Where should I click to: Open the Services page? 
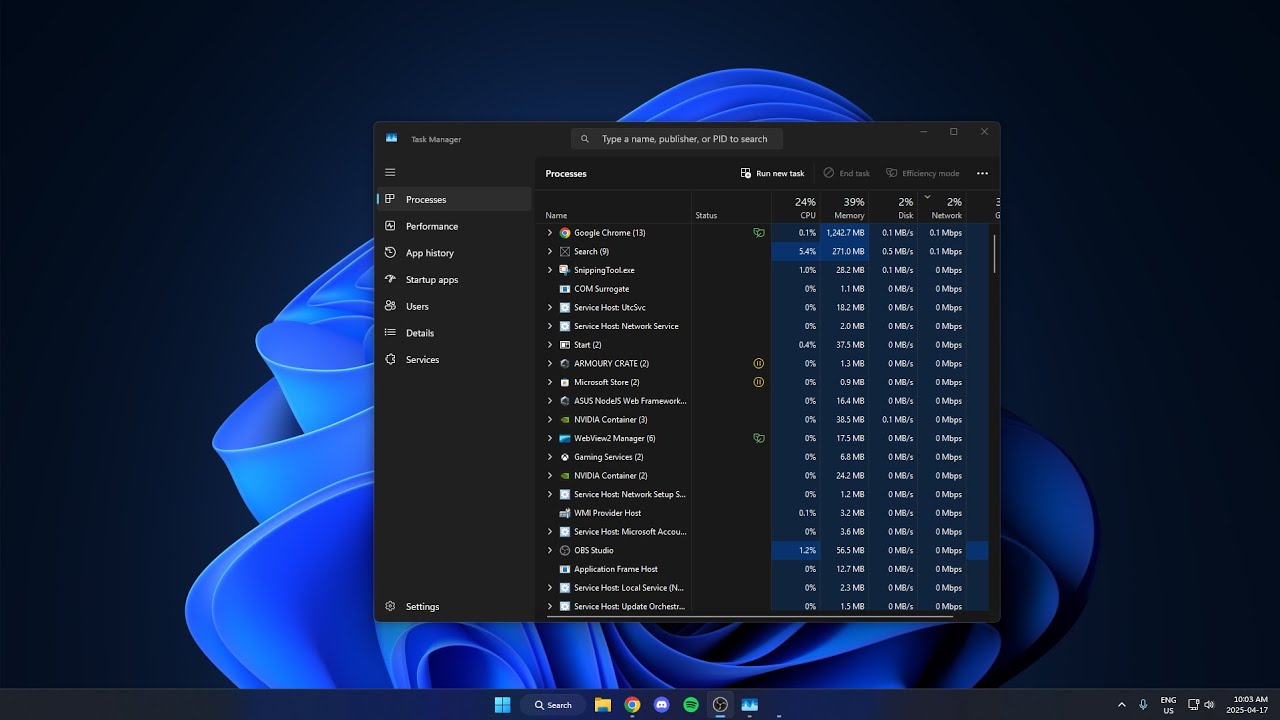pos(454,360)
